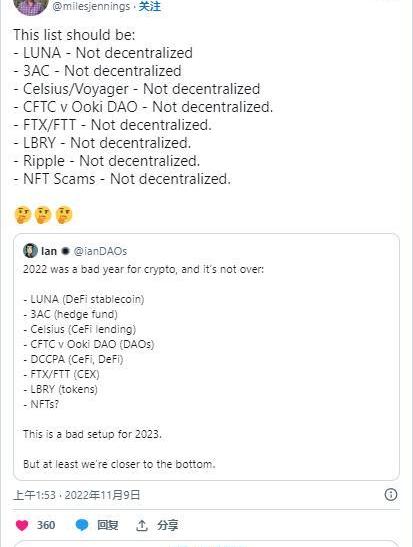This screenshot has width=413, height=547.
Task: Click the share upload arrow icon
Action: [142, 525]
